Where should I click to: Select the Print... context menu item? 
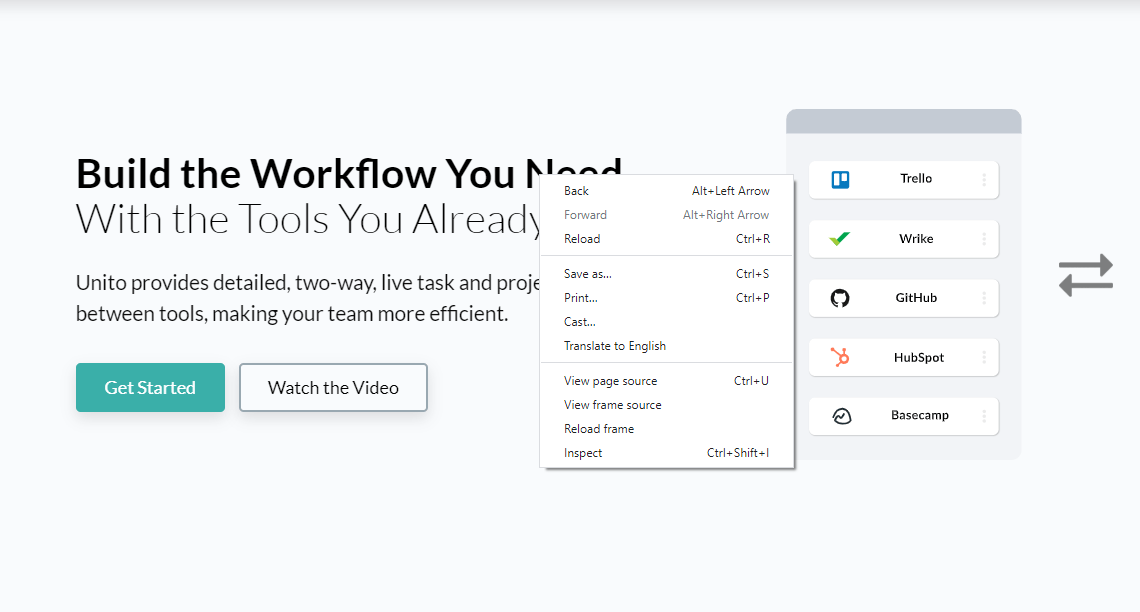click(667, 297)
